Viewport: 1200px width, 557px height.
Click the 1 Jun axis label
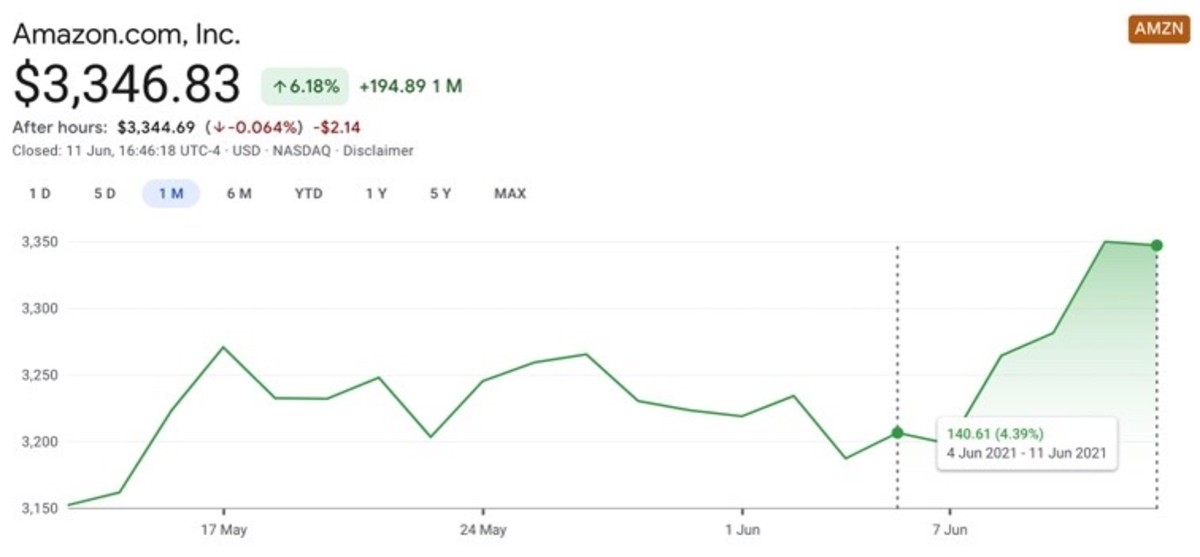click(742, 529)
